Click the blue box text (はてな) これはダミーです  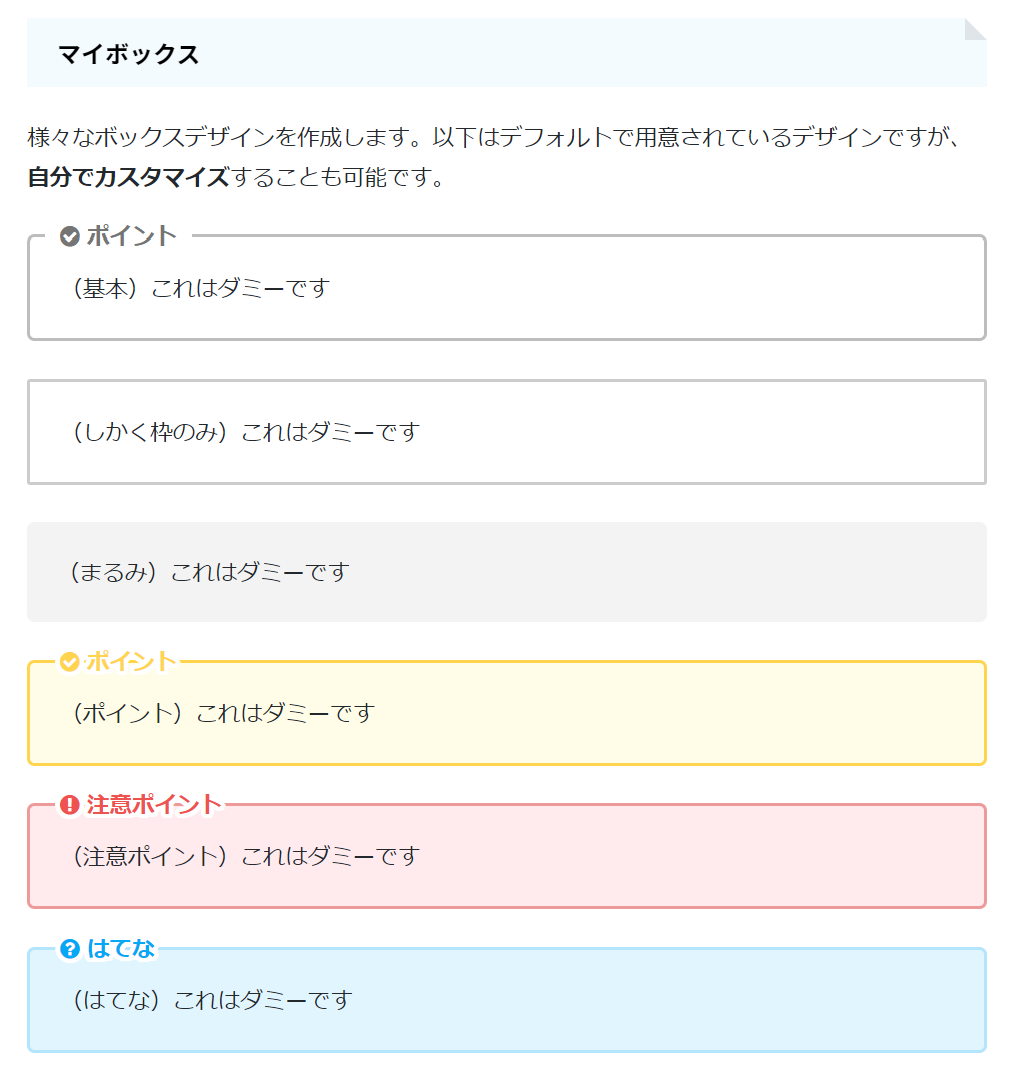point(213,1000)
